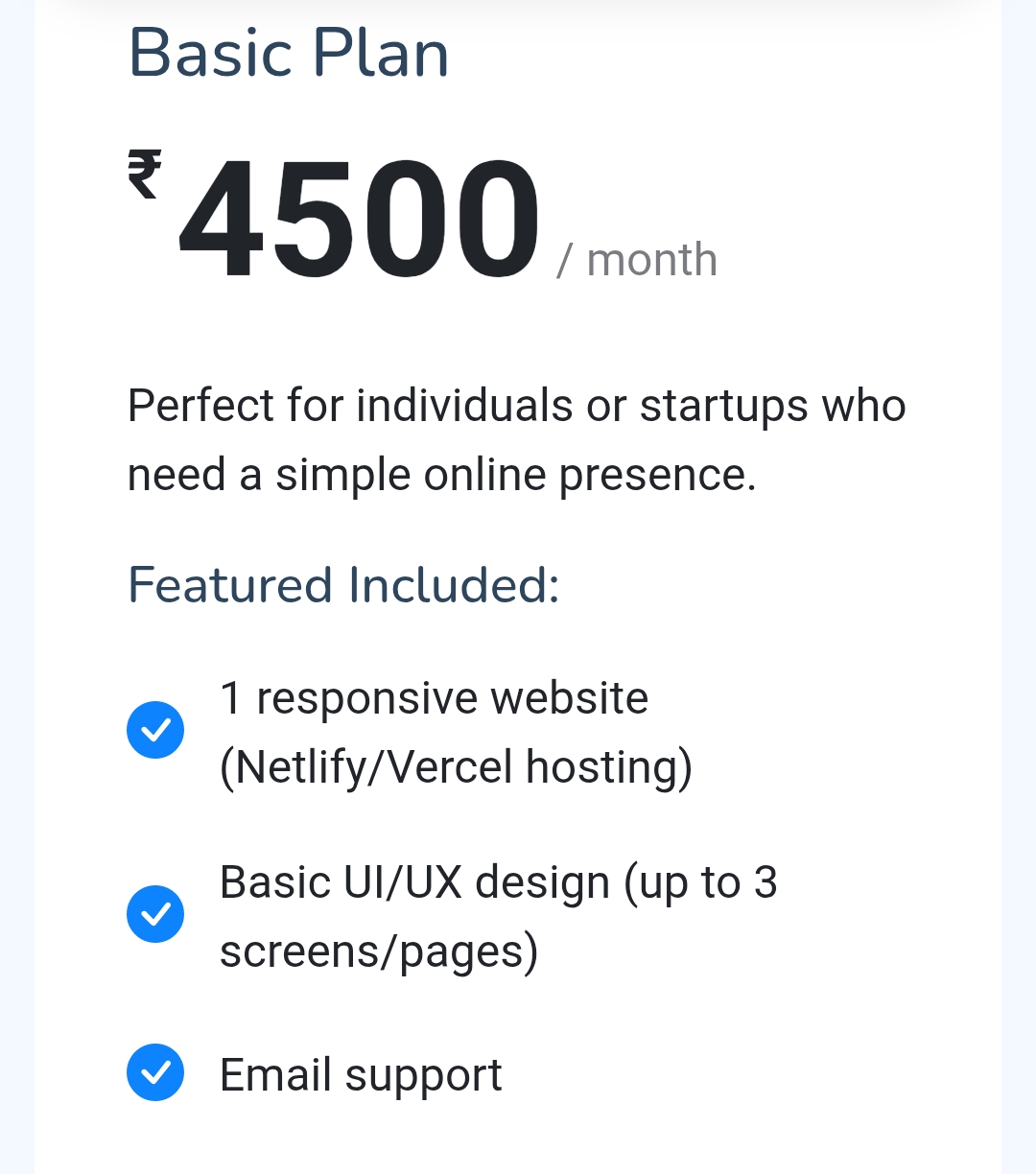Screen dimensions: 1036x1174
Task: Click the "screens/pages)" text
Action: [379, 951]
